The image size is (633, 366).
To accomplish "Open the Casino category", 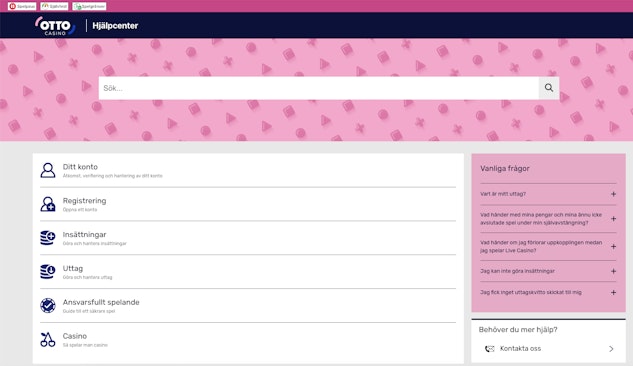I will 248,339.
